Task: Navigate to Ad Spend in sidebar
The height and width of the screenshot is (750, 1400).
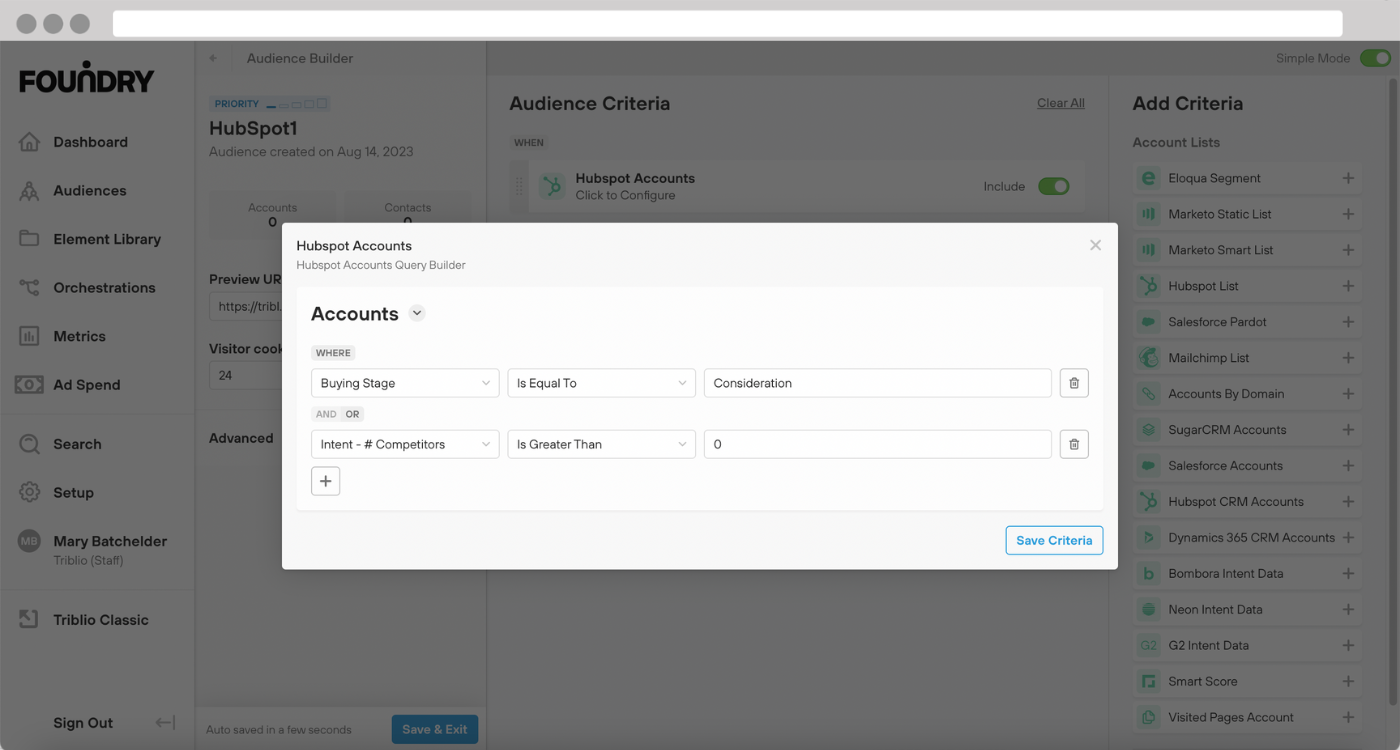Action: [86, 385]
